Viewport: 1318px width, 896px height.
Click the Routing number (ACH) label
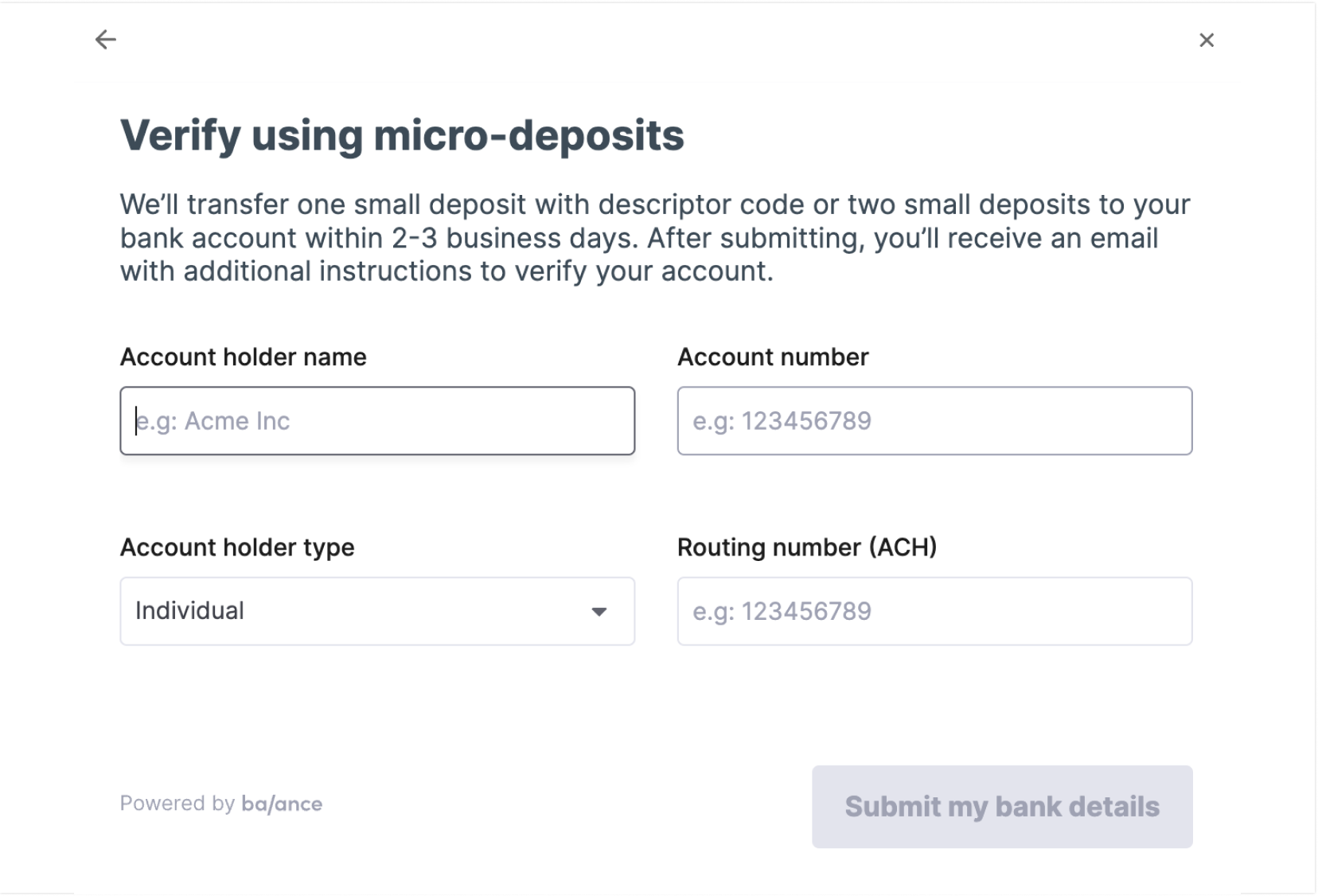(x=807, y=547)
